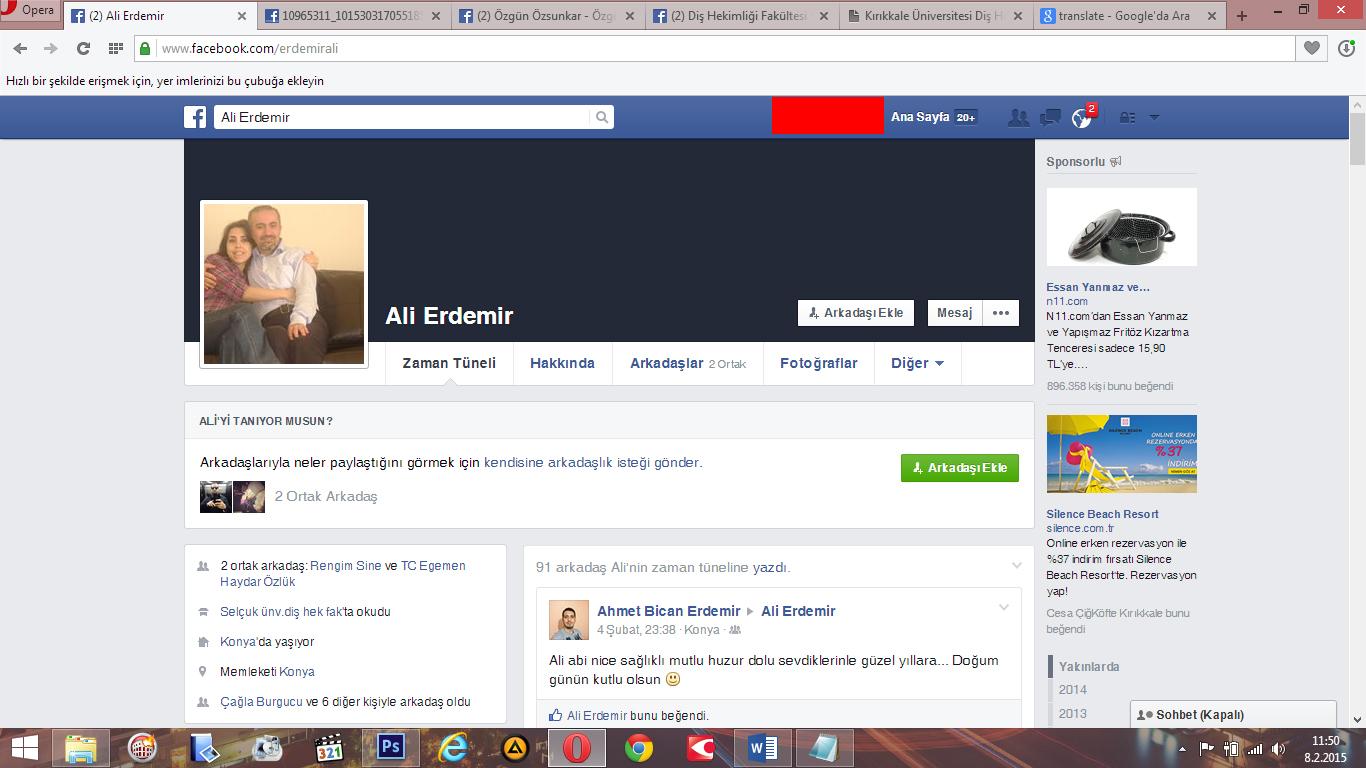The width and height of the screenshot is (1366, 768).
Task: Click Memleketi Konya link
Action: [297, 671]
